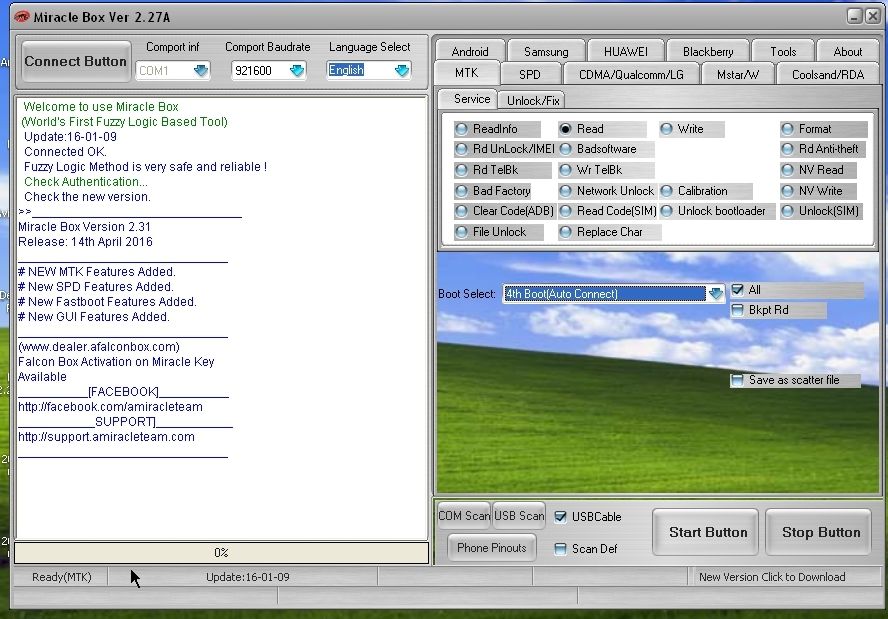Image resolution: width=888 pixels, height=619 pixels.
Task: Click Update:16-01-09 in the status bar
Action: coord(247,577)
